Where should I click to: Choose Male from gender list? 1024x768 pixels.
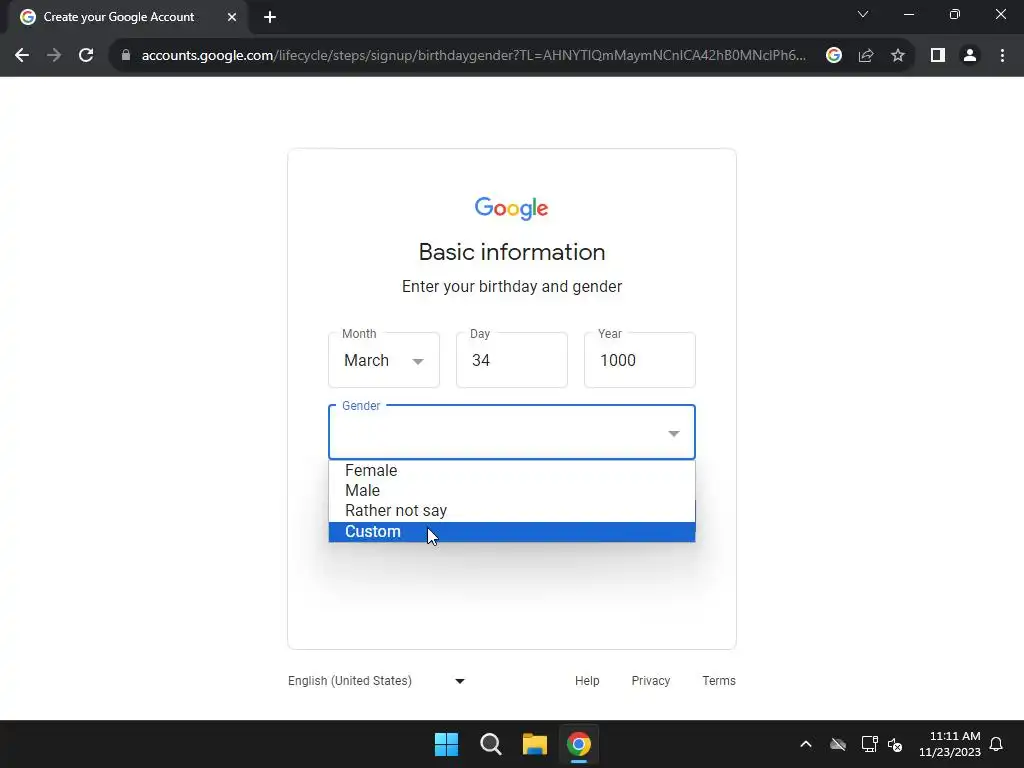[x=512, y=490]
